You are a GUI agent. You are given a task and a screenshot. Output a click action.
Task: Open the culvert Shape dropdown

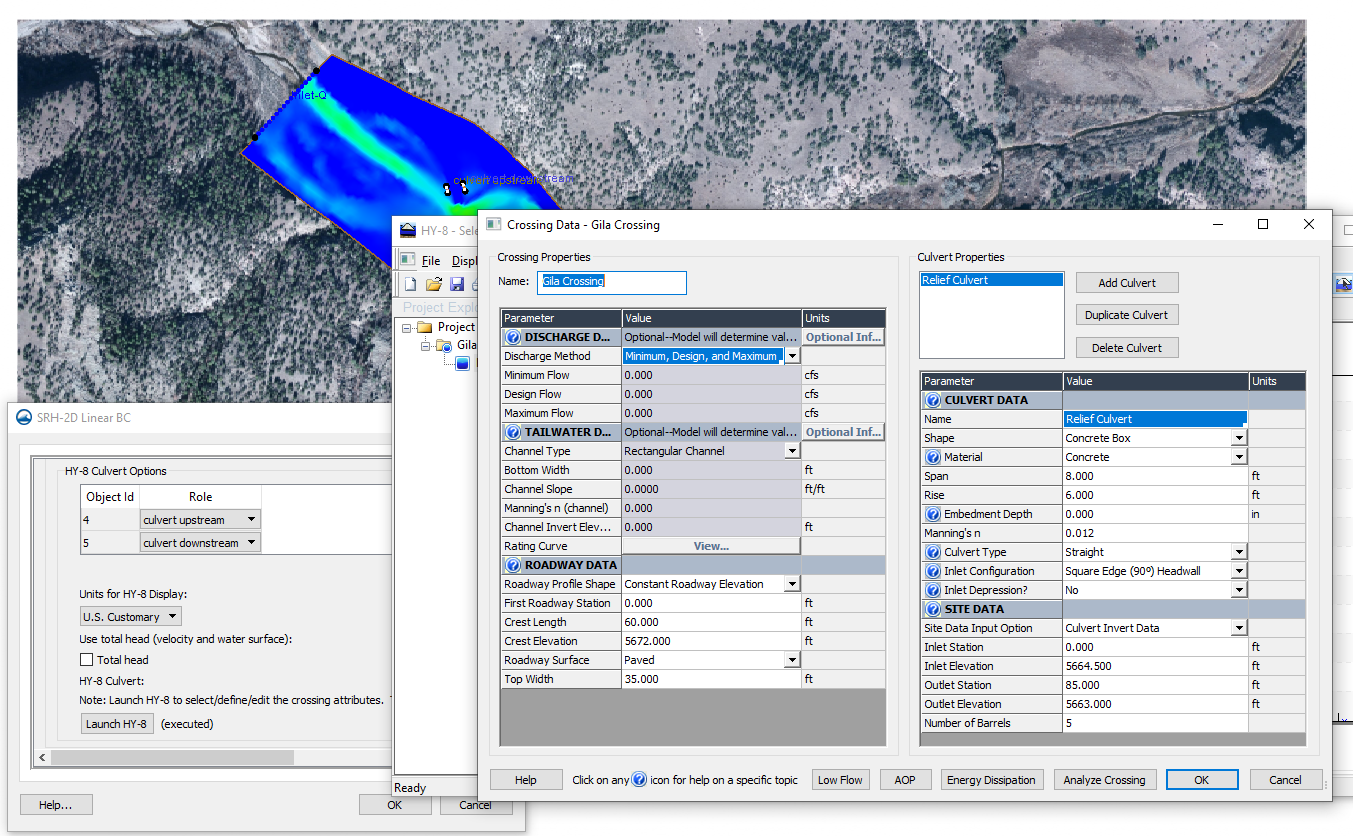click(1239, 438)
